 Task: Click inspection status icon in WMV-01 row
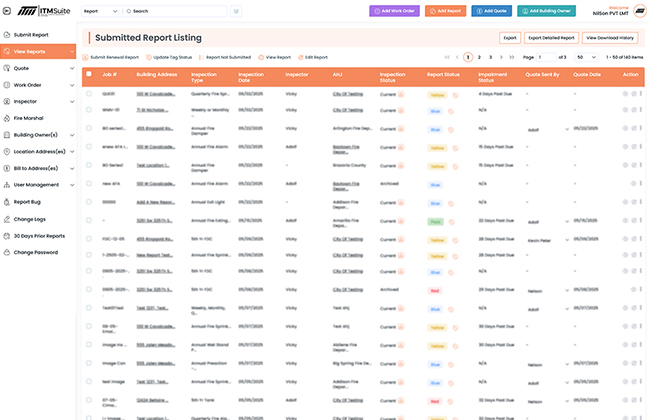tap(401, 110)
